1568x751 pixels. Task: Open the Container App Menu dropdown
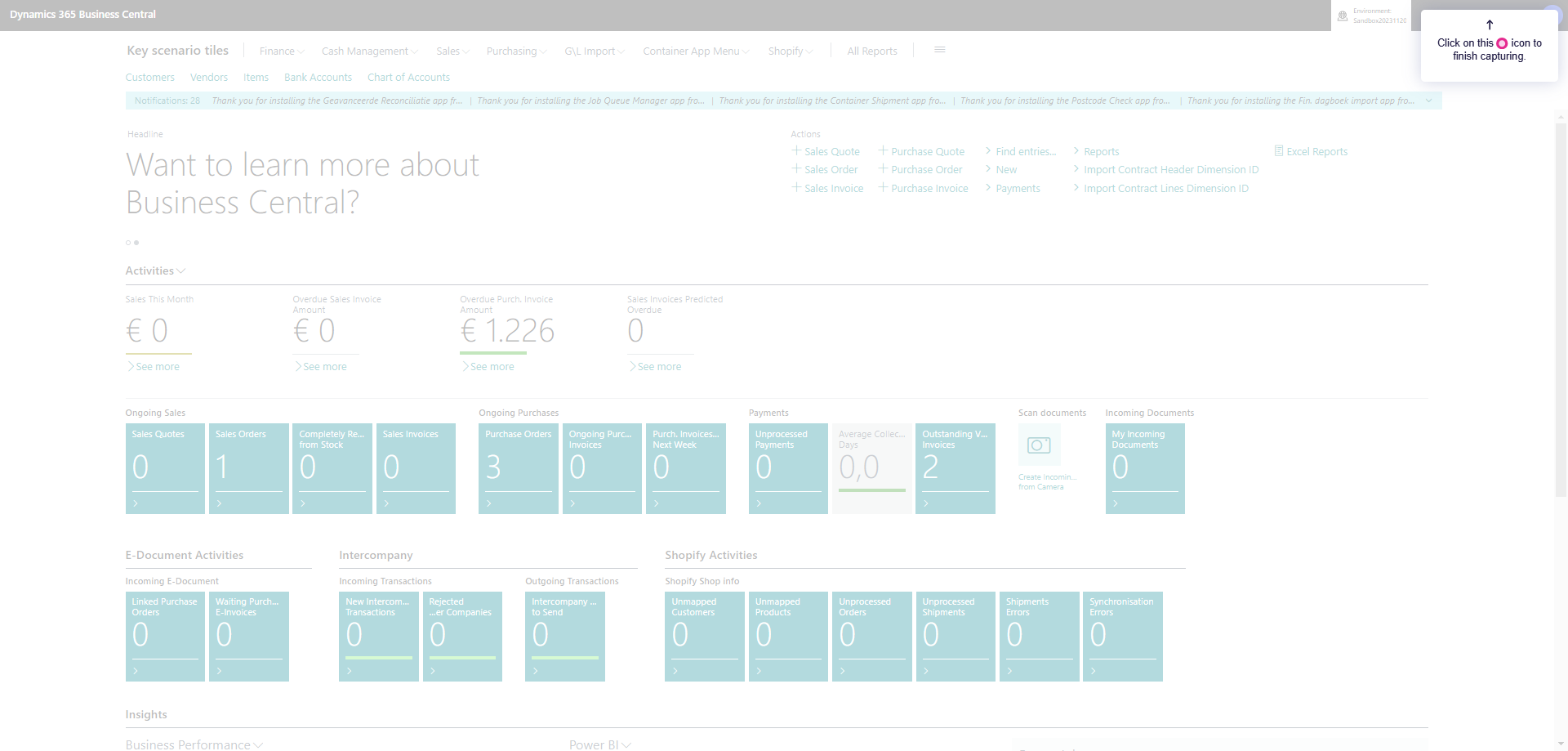696,51
